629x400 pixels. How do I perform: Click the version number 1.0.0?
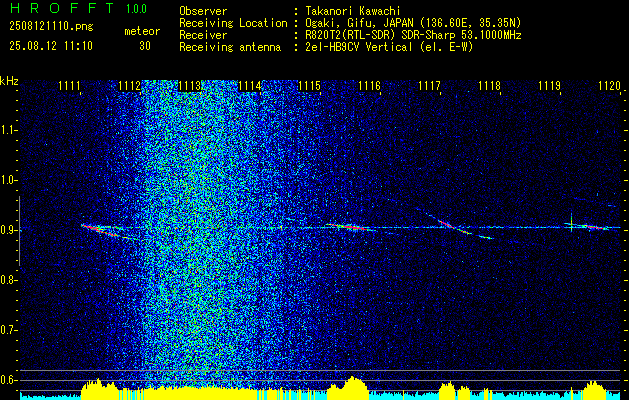point(136,9)
